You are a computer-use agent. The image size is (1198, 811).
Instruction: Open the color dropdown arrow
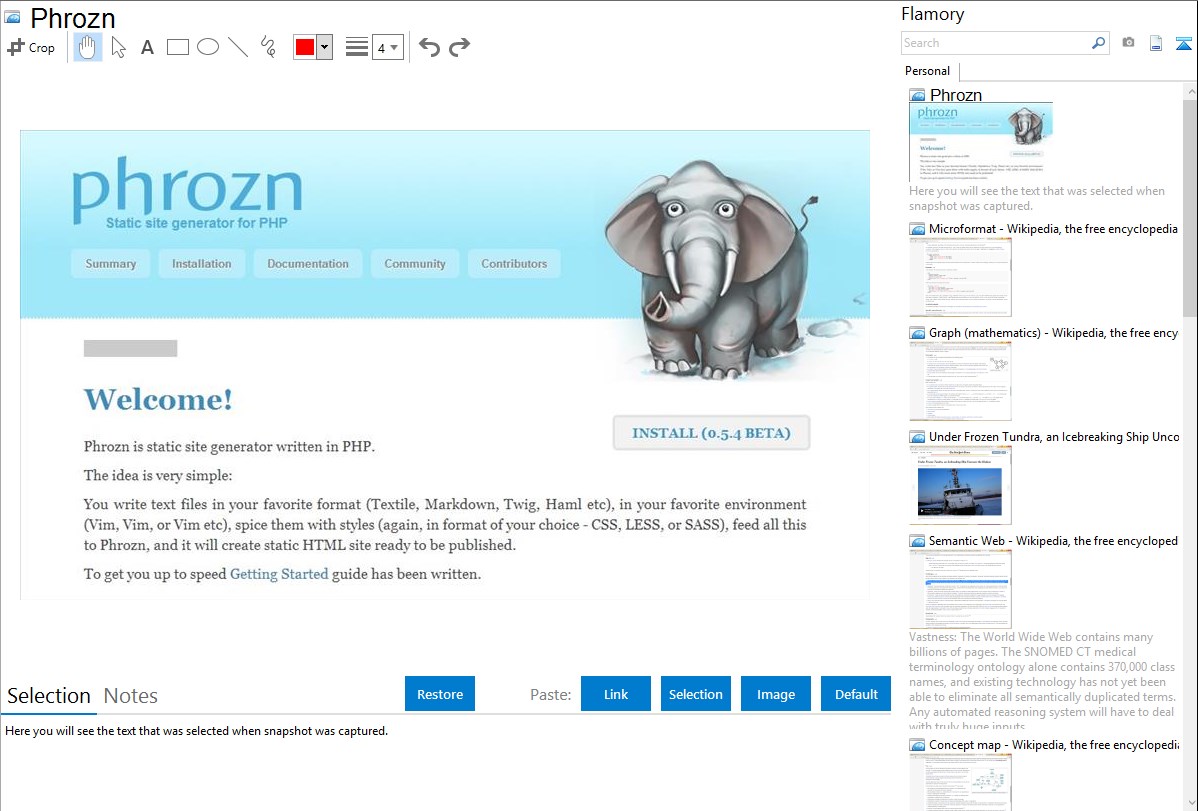tap(324, 47)
